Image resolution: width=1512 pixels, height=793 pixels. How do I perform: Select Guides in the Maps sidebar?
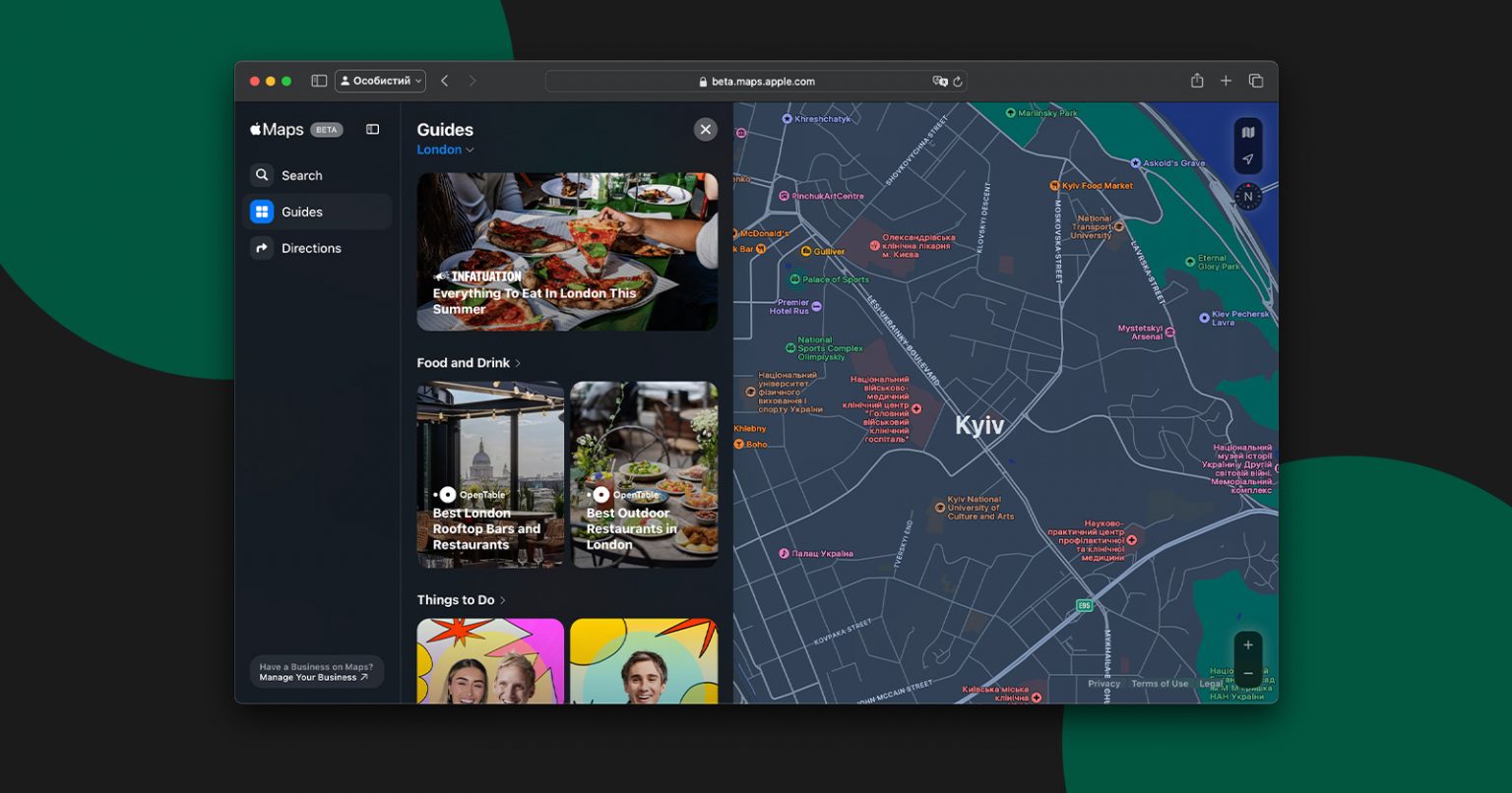(x=317, y=212)
